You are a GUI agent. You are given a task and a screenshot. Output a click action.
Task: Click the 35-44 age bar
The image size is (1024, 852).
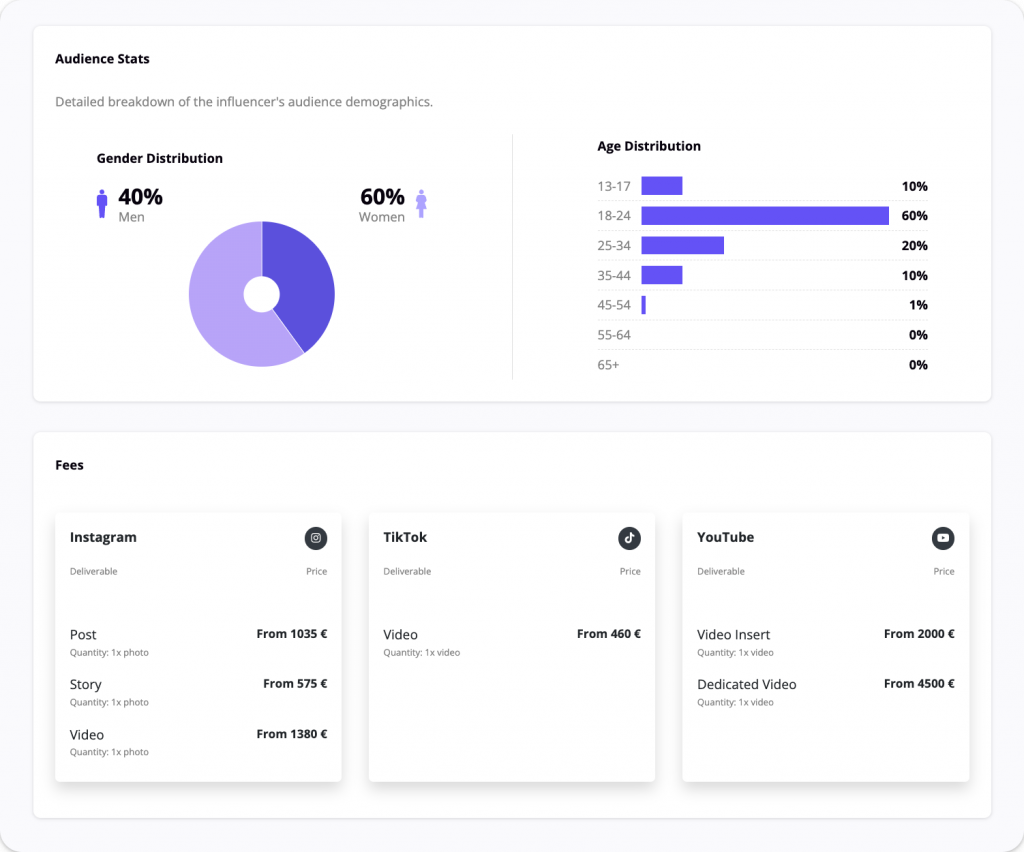click(x=661, y=275)
